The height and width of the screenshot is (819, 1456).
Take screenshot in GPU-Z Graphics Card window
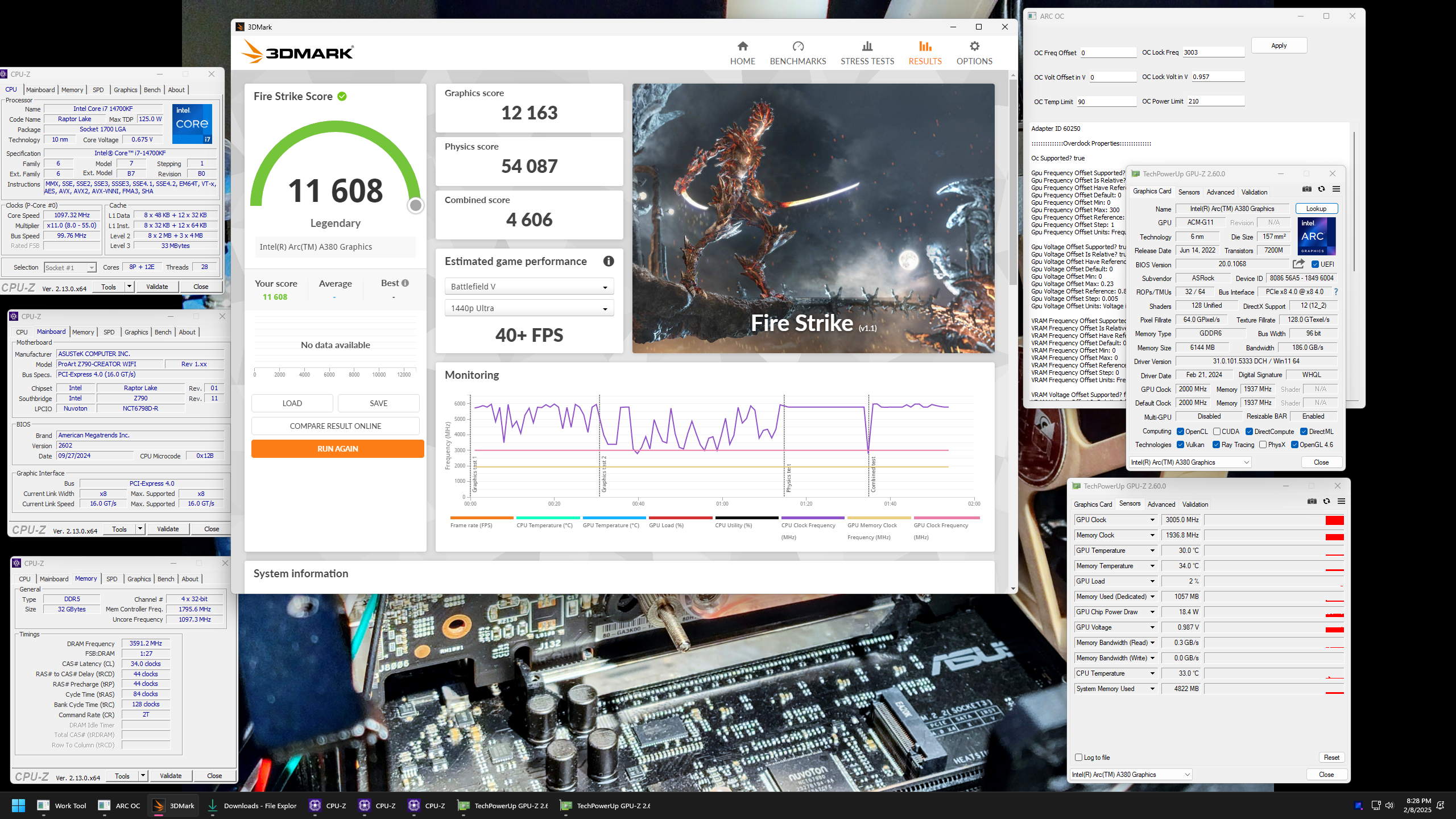click(1307, 189)
